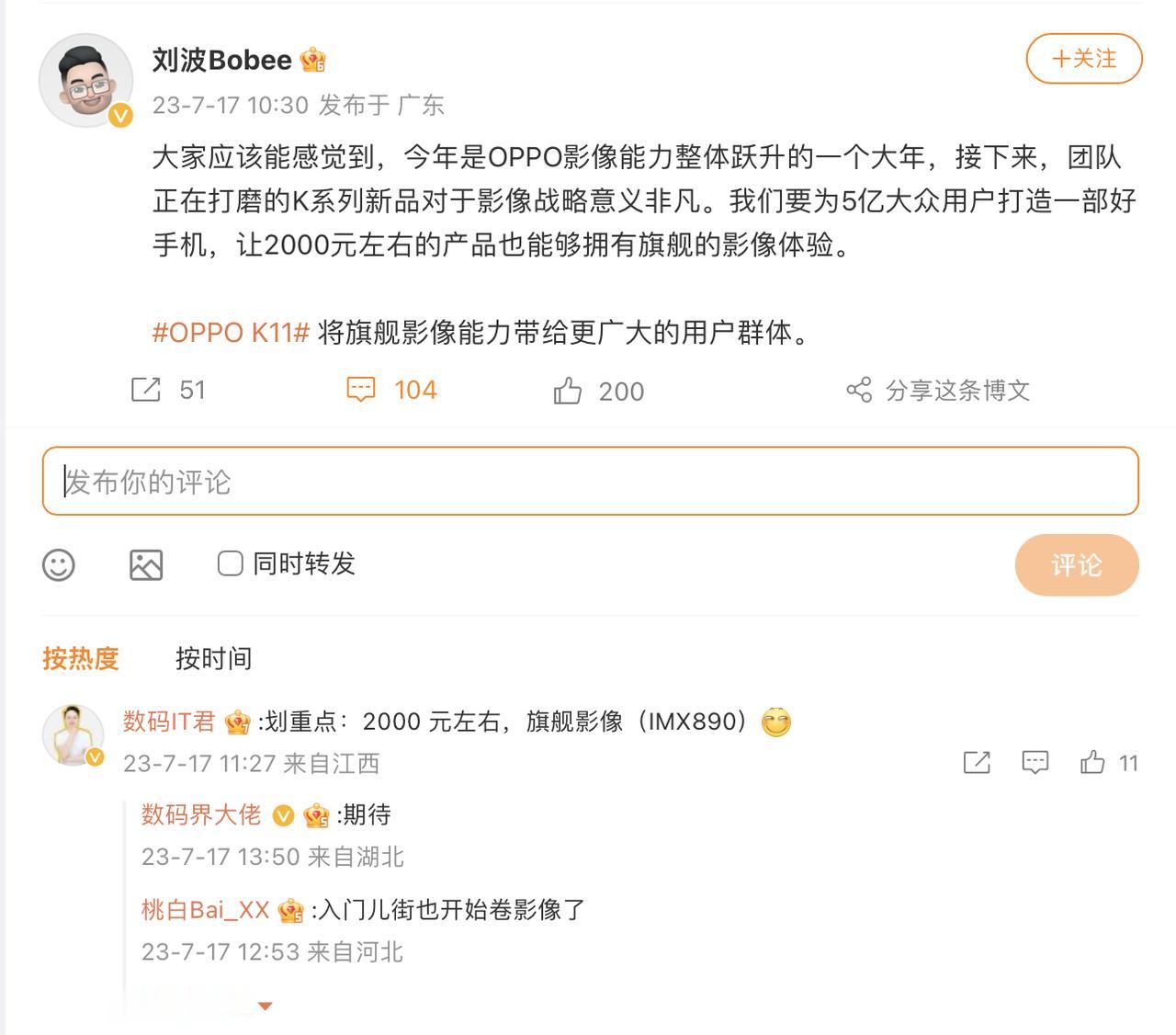Click the verified badge on 刘波Bobee's avatar
The image size is (1176, 1035).
pyautogui.click(x=119, y=116)
